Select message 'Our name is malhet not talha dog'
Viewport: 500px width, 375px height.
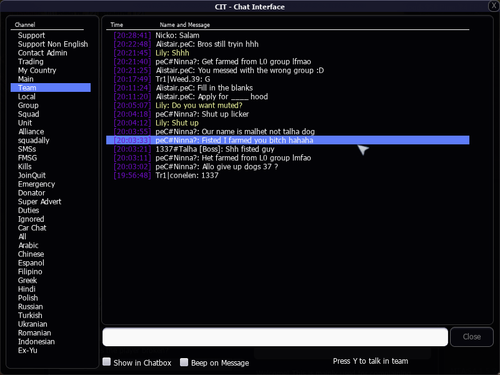click(x=288, y=132)
